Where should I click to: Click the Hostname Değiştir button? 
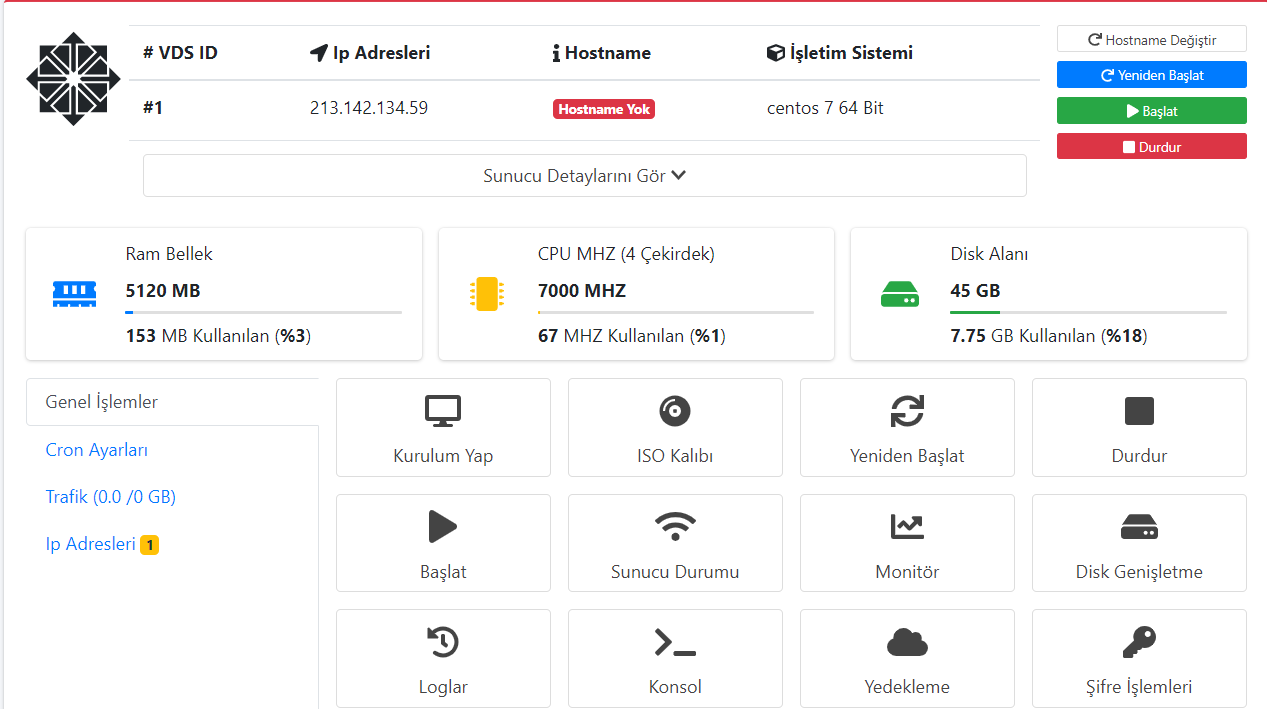tap(1151, 39)
